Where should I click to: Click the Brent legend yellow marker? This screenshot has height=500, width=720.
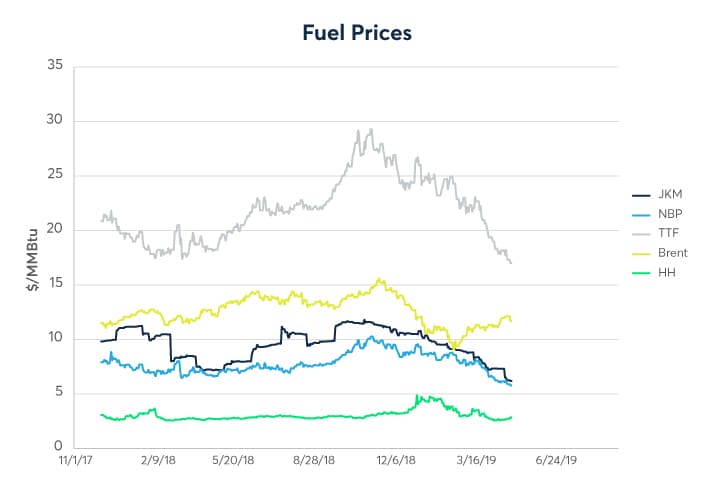click(x=642, y=252)
